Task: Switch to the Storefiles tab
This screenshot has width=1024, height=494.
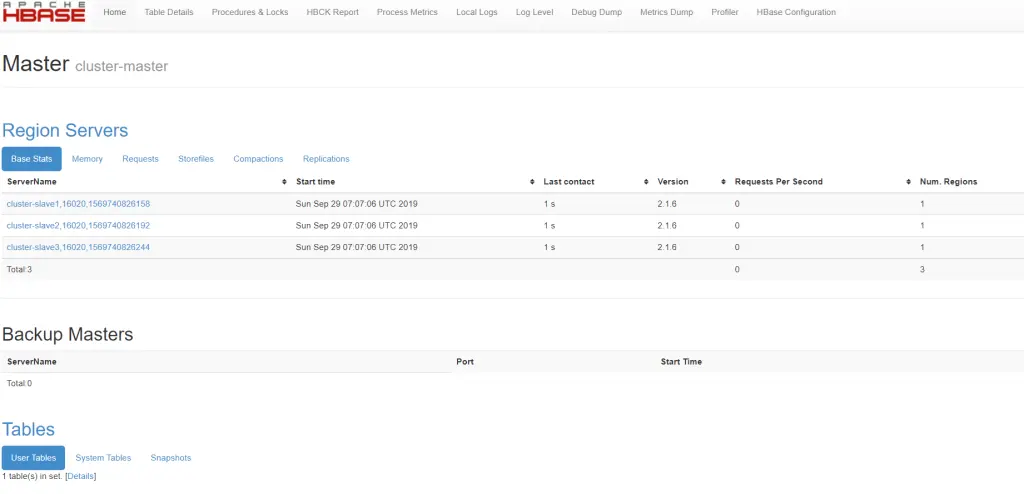Action: 196,159
